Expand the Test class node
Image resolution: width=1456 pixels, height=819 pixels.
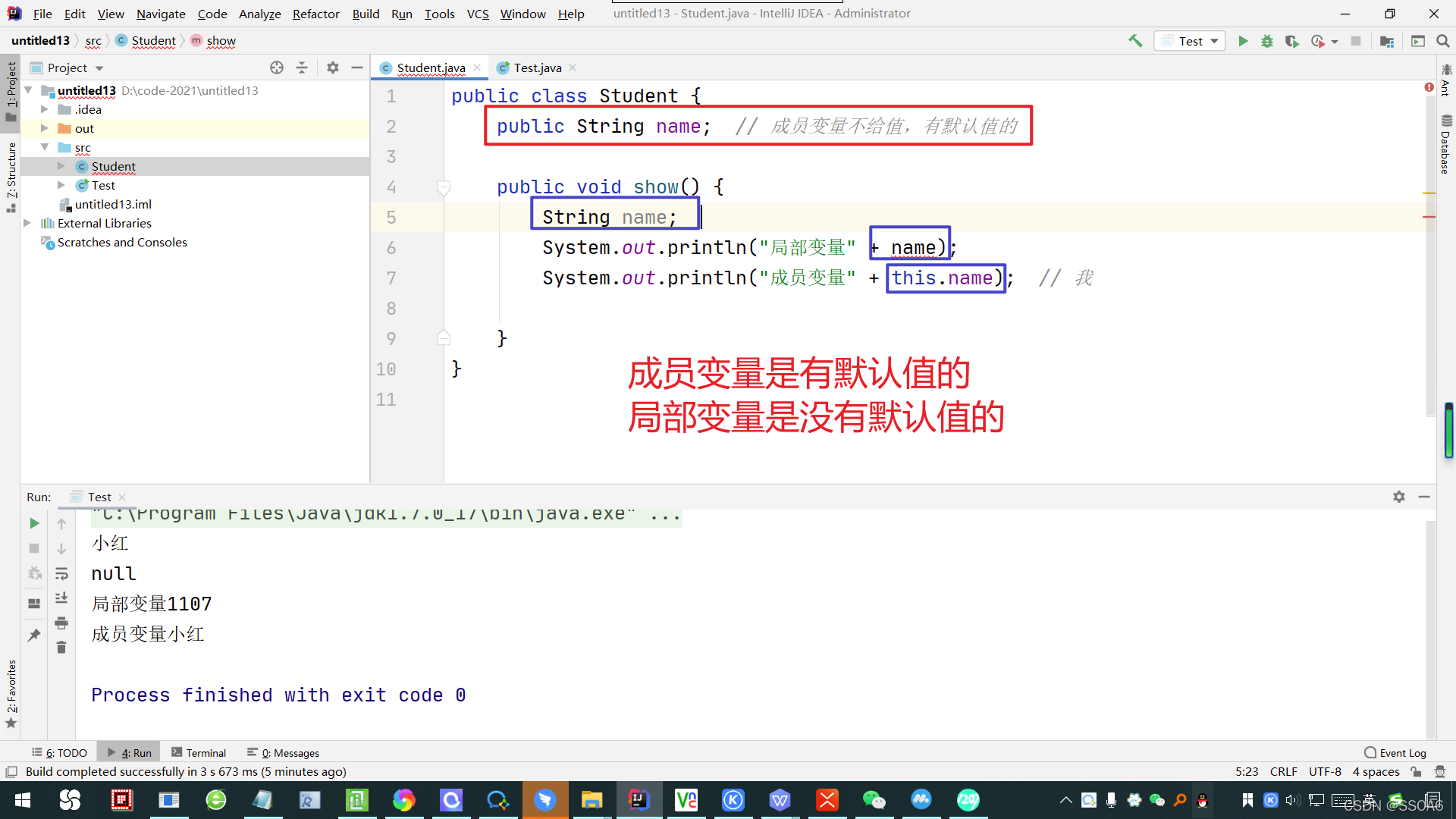coord(61,185)
